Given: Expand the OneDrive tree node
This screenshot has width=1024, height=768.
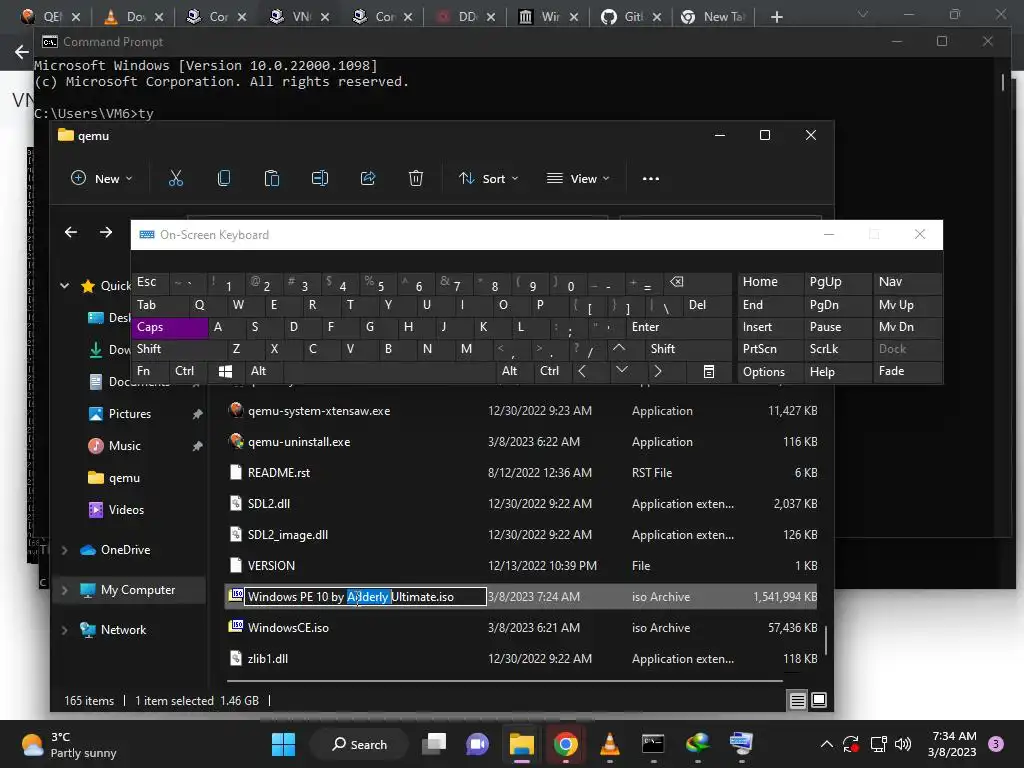Looking at the screenshot, I should click(x=65, y=550).
